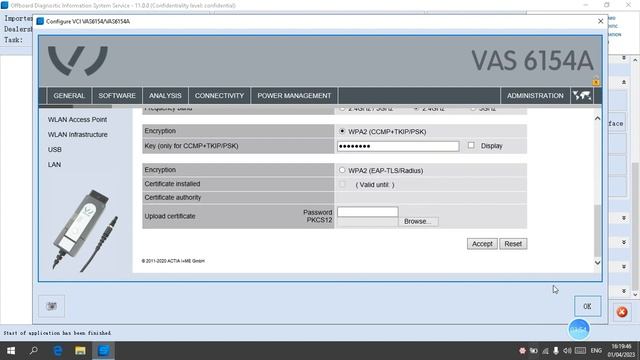Open the ADMINISTRATION tab

click(x=535, y=96)
